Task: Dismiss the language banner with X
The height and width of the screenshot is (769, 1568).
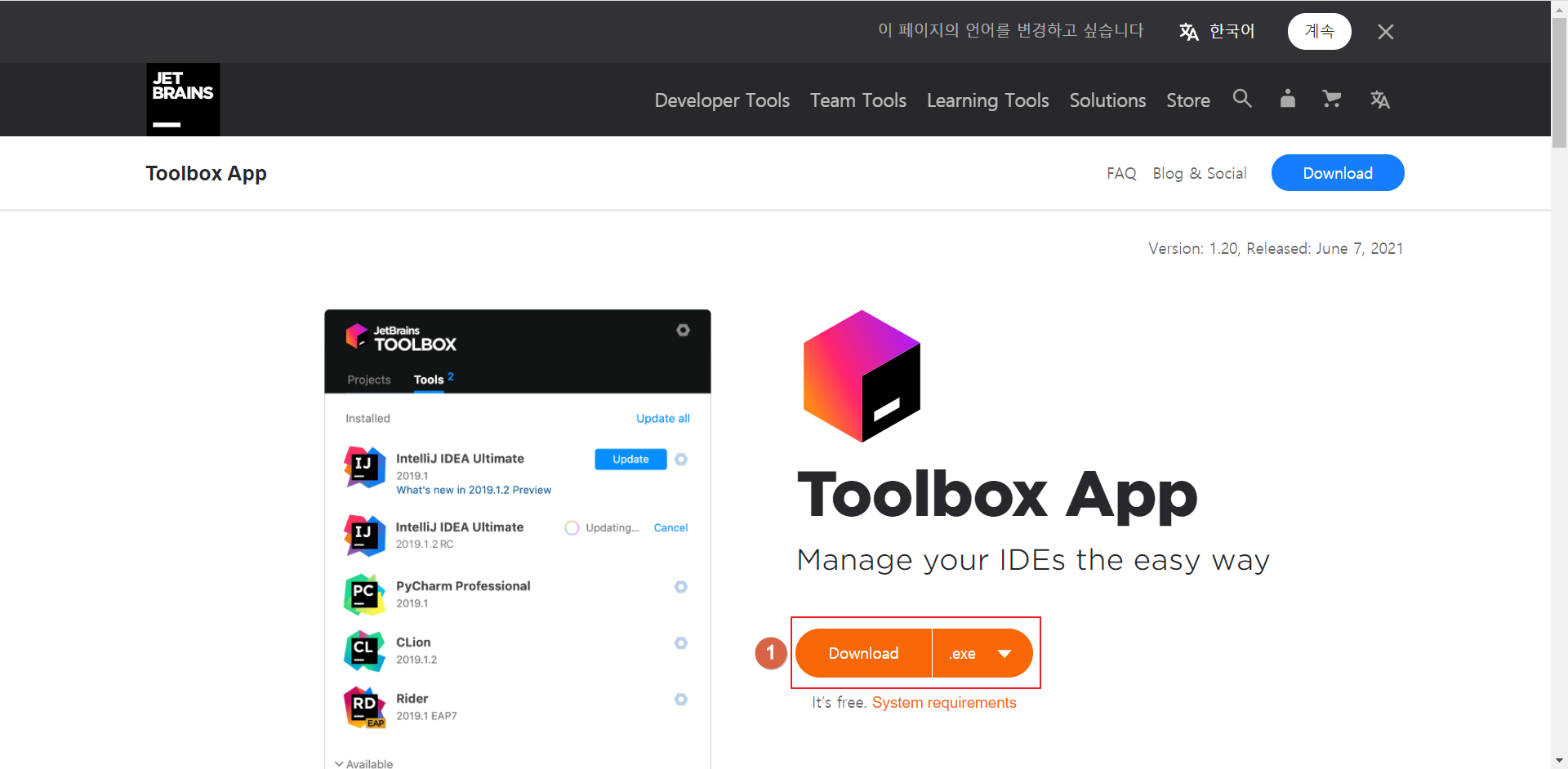Action: [1386, 32]
